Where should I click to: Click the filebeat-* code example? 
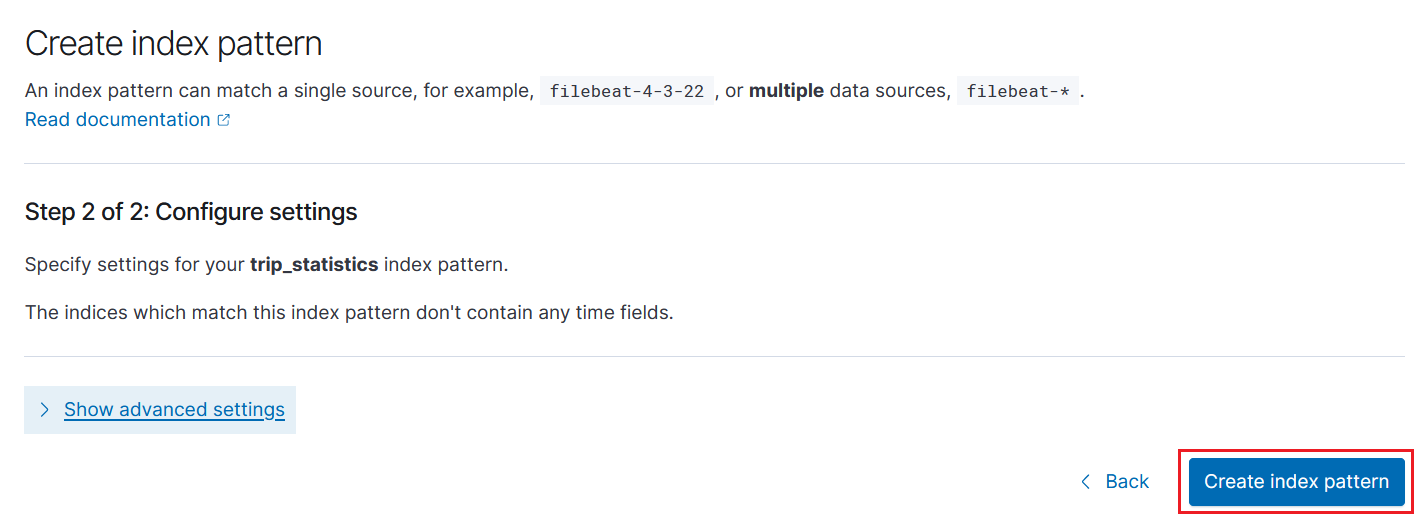(1018, 92)
